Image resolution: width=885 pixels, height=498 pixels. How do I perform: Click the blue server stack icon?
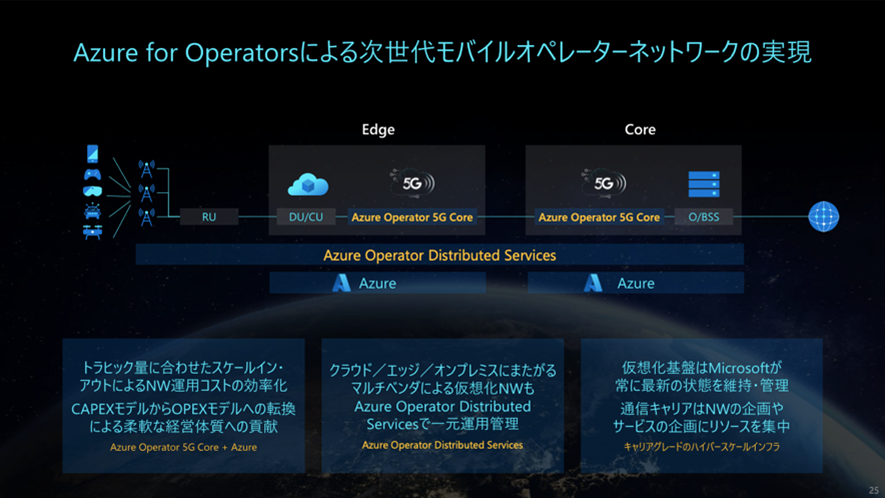(704, 185)
